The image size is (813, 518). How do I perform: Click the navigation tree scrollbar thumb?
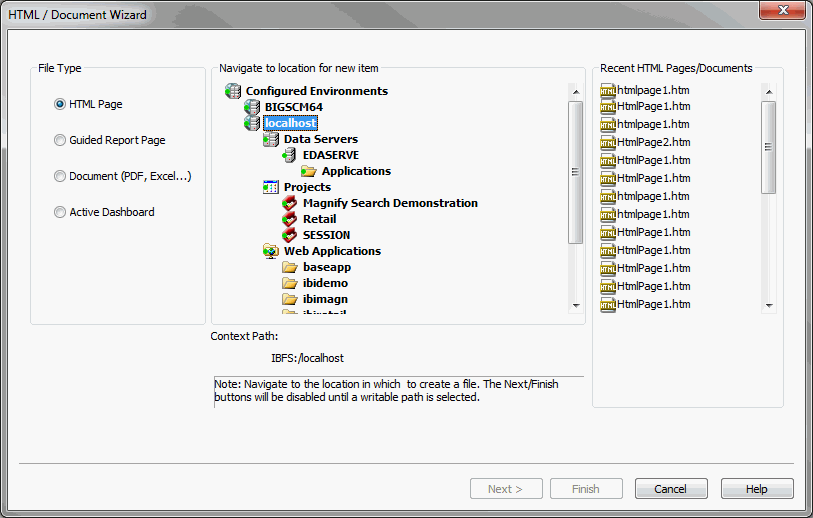tap(576, 172)
